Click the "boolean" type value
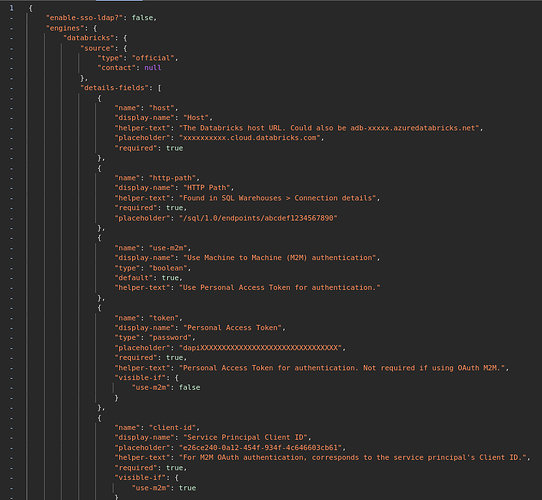Screen dimensions: 542x500 pyautogui.click(x=168, y=268)
